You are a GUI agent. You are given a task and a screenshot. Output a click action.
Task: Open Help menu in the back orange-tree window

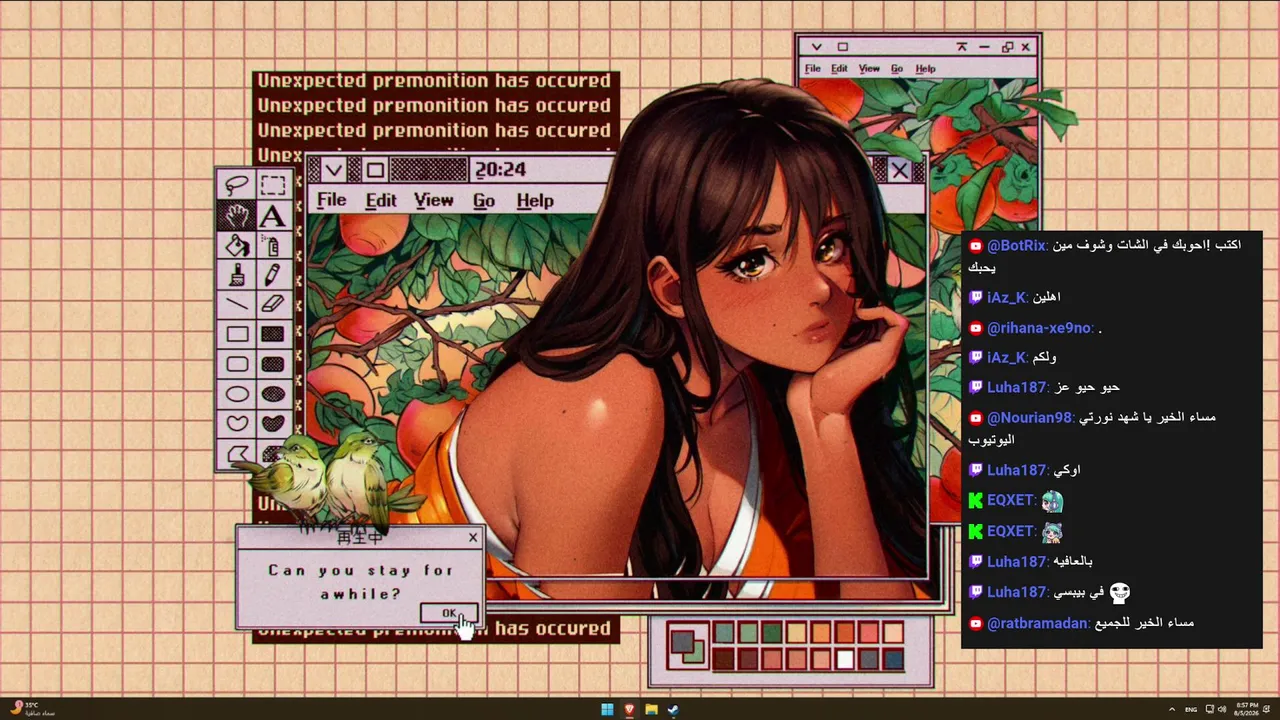925,69
